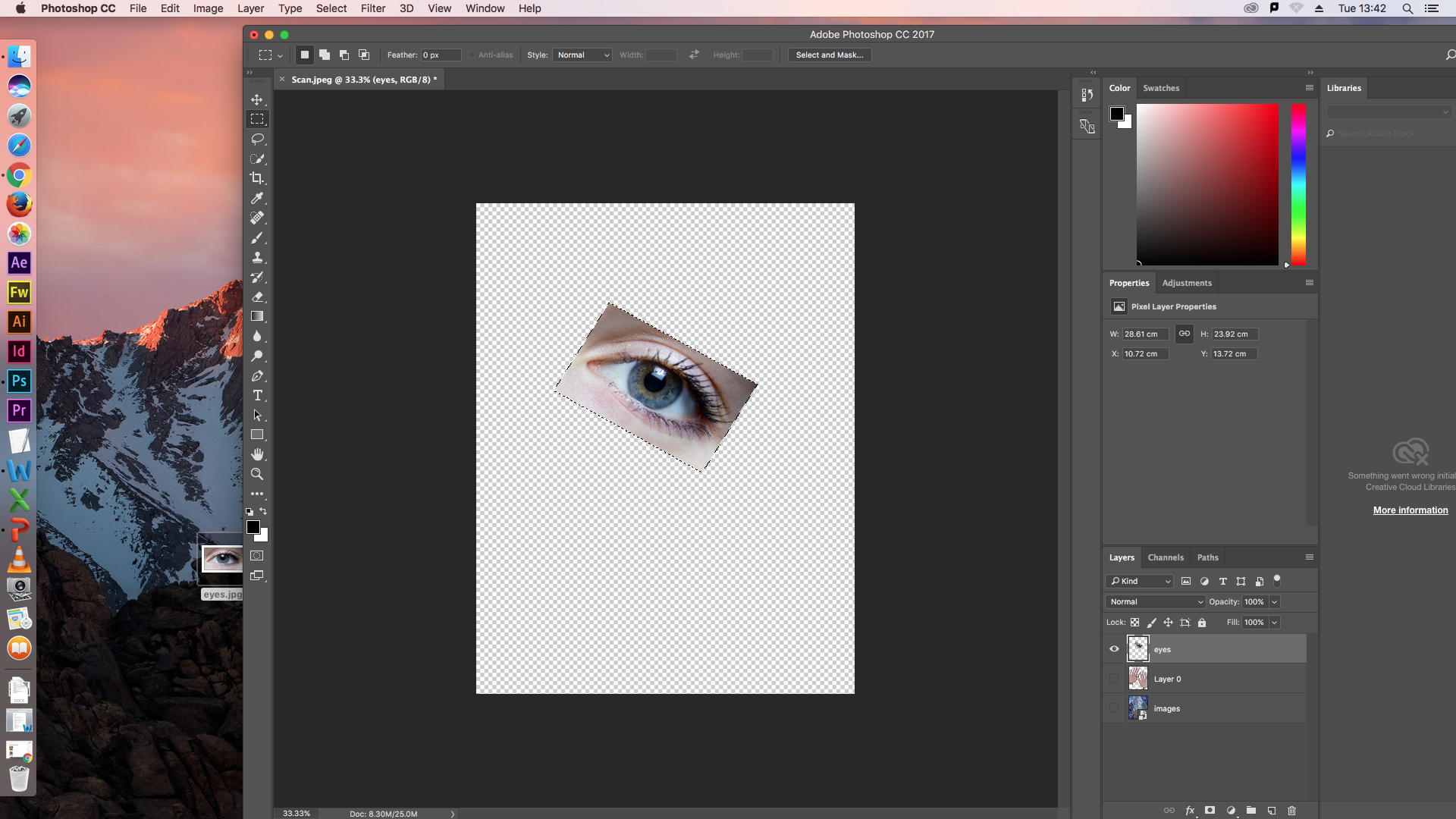Click the hue spectrum slider

(x=1298, y=185)
